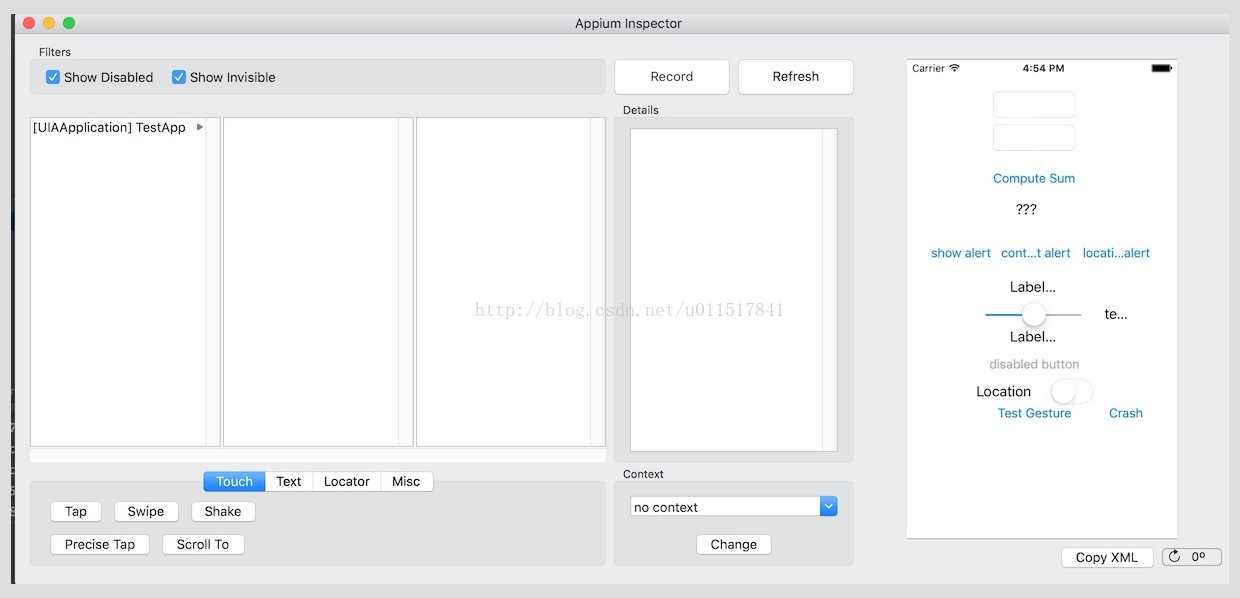Click the Copy XML button

(x=1107, y=557)
